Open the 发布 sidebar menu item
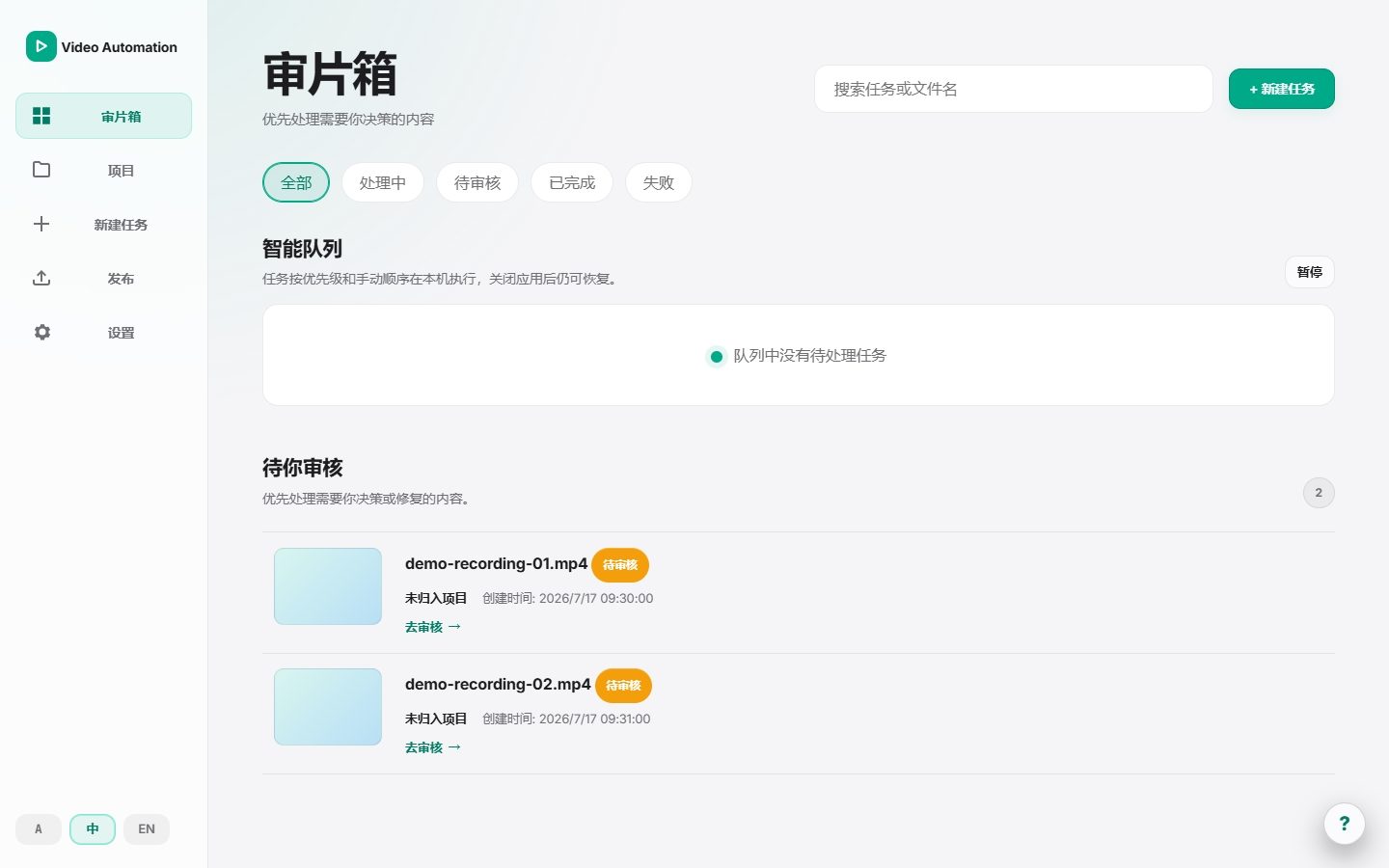The width and height of the screenshot is (1389, 868). (x=104, y=278)
